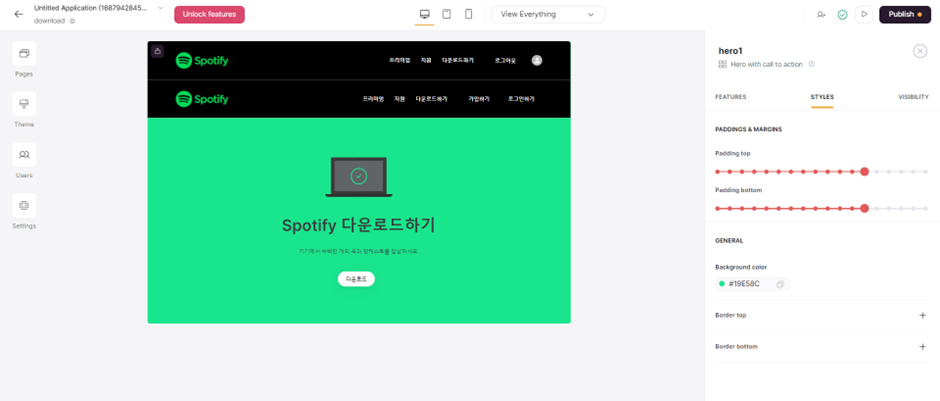The image size is (940, 401).
Task: Click the top header Spotify logo
Action: (x=202, y=61)
